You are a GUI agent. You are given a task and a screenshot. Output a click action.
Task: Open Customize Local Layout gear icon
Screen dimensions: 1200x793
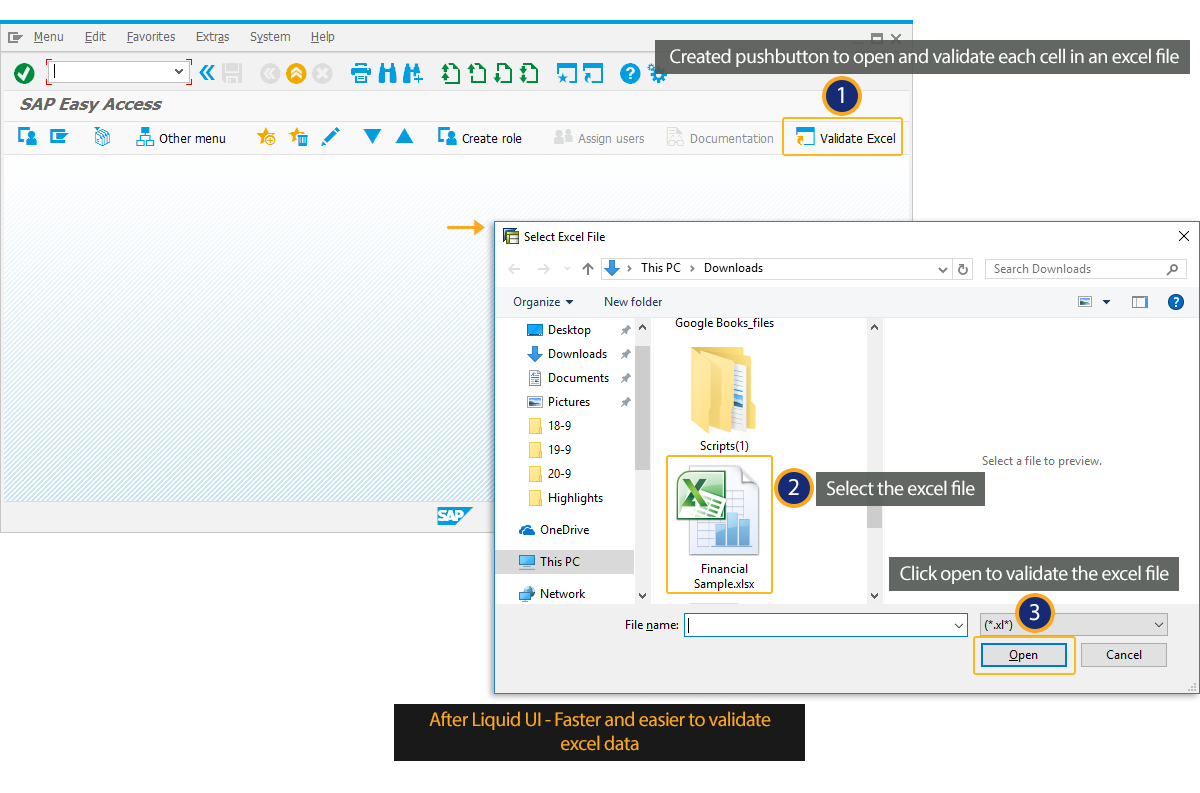tap(657, 73)
